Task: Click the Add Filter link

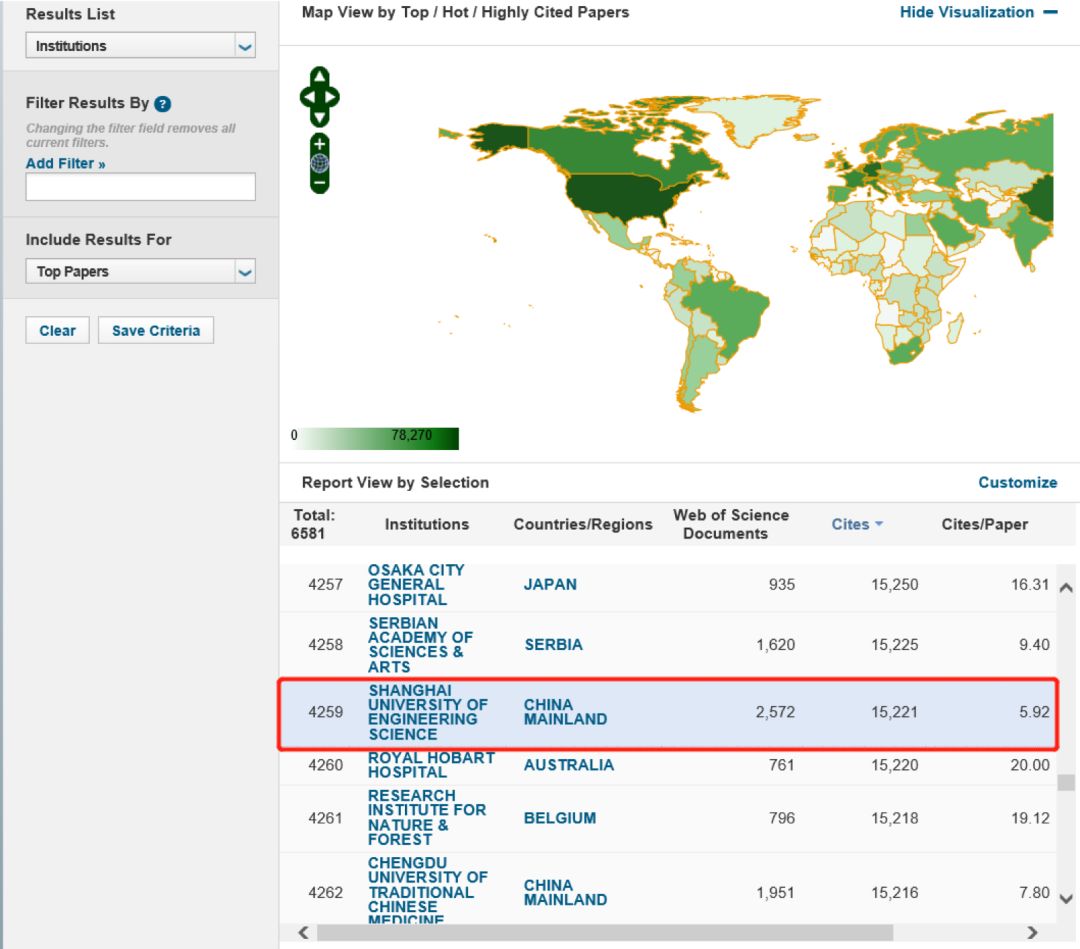Action: [x=65, y=164]
